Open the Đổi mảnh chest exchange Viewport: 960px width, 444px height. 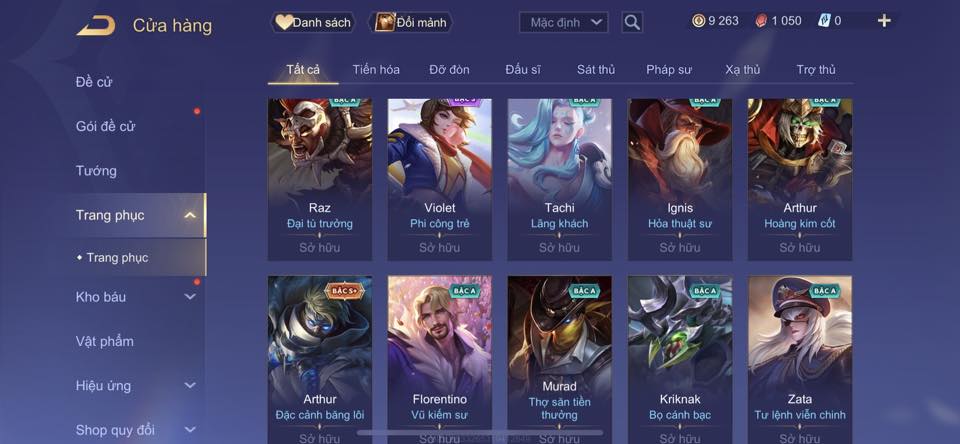(411, 23)
